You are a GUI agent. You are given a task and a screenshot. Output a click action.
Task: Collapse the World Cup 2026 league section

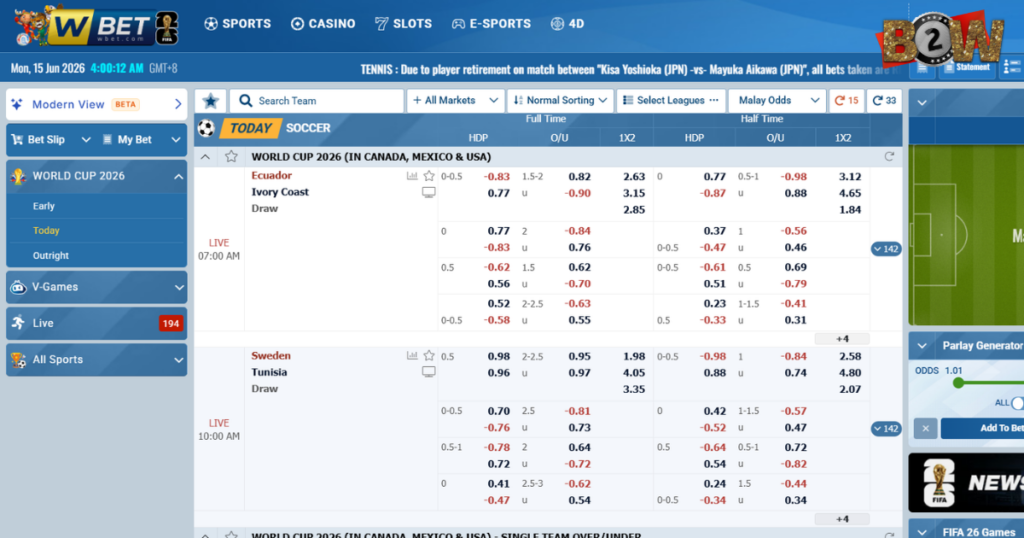coord(205,157)
